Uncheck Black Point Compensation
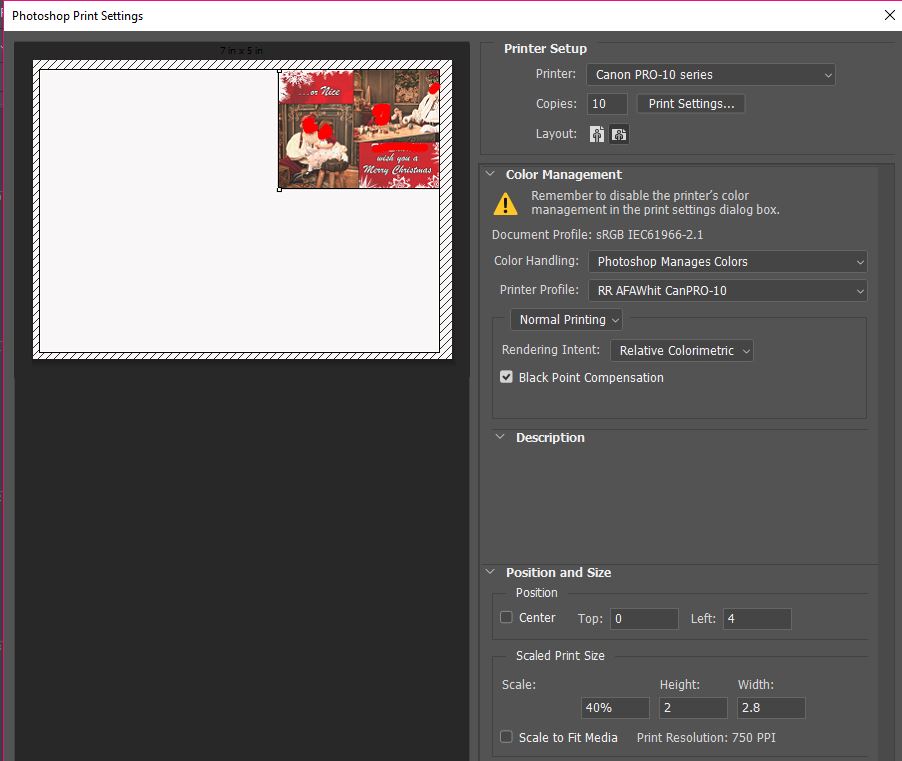902x761 pixels. coord(507,378)
